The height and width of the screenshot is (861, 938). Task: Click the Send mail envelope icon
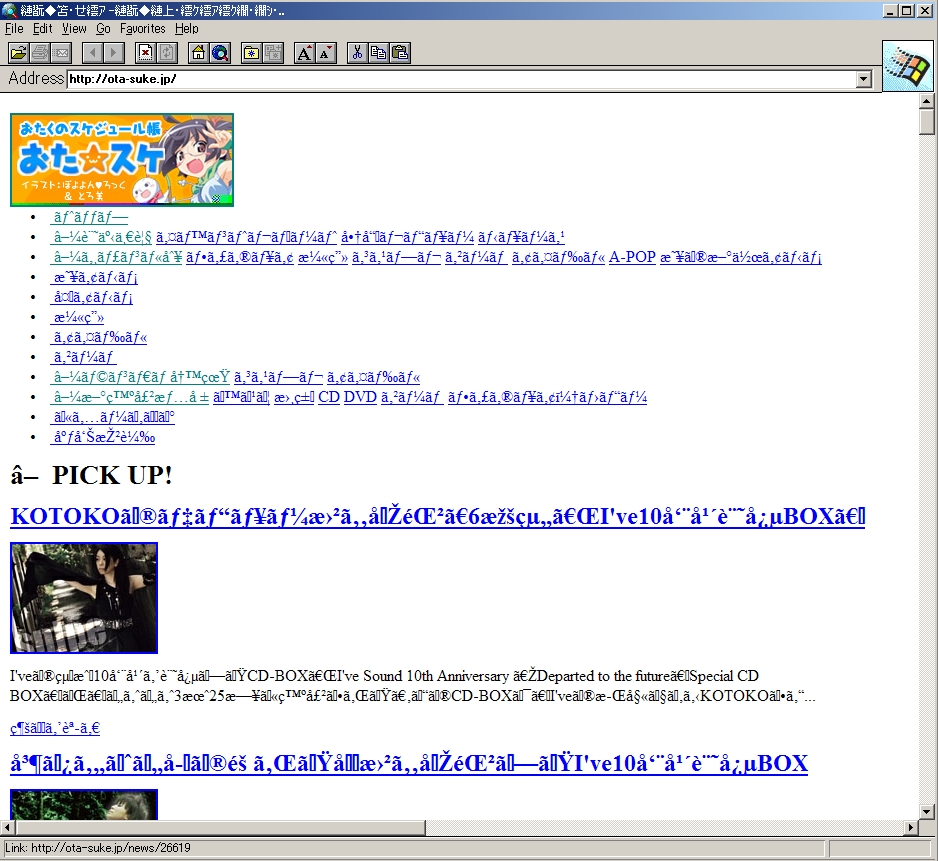(61, 53)
